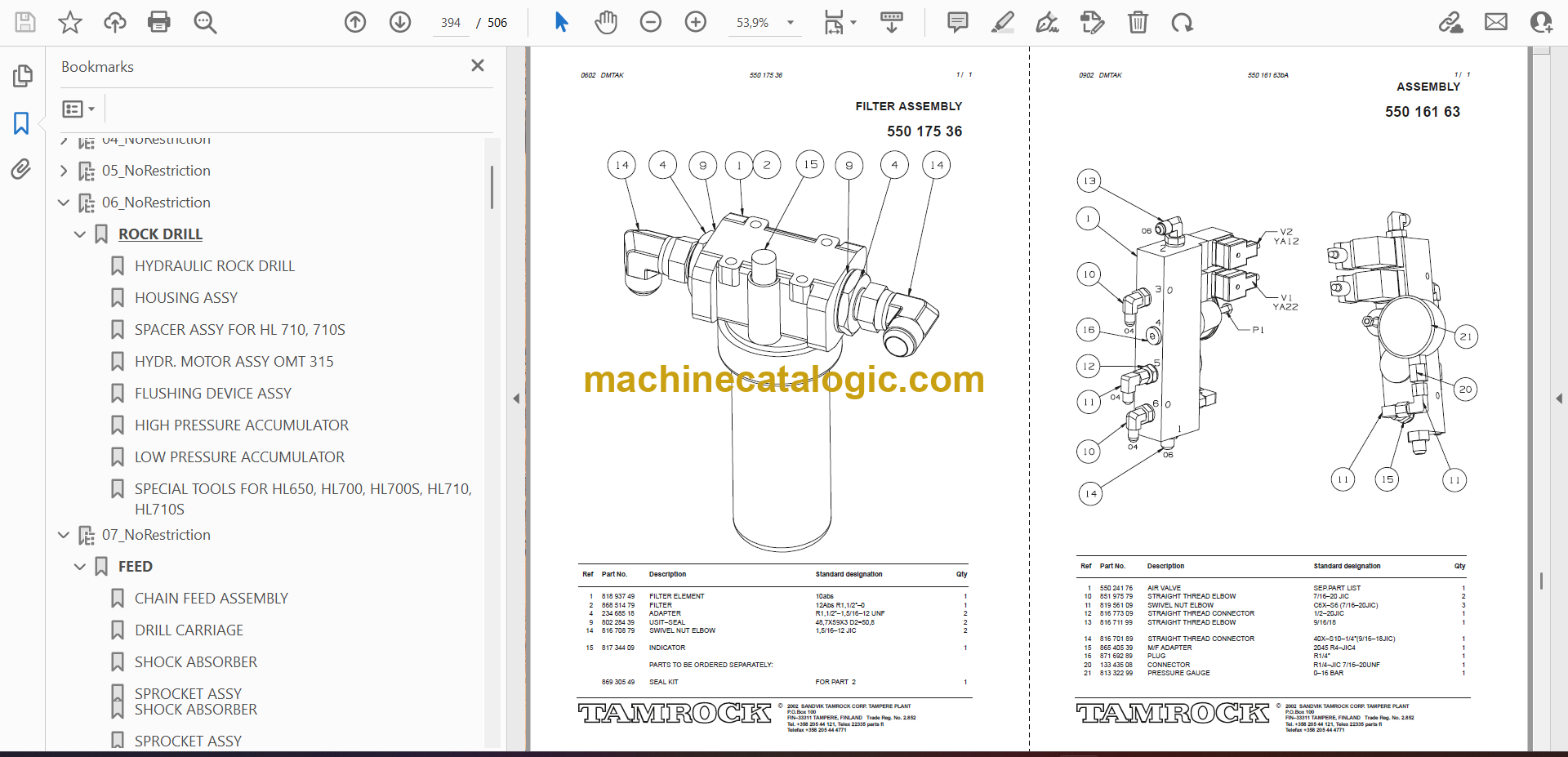1568x757 pixels.
Task: Open SPACER ASSY FOR HL 710 bookmark
Action: [x=240, y=330]
